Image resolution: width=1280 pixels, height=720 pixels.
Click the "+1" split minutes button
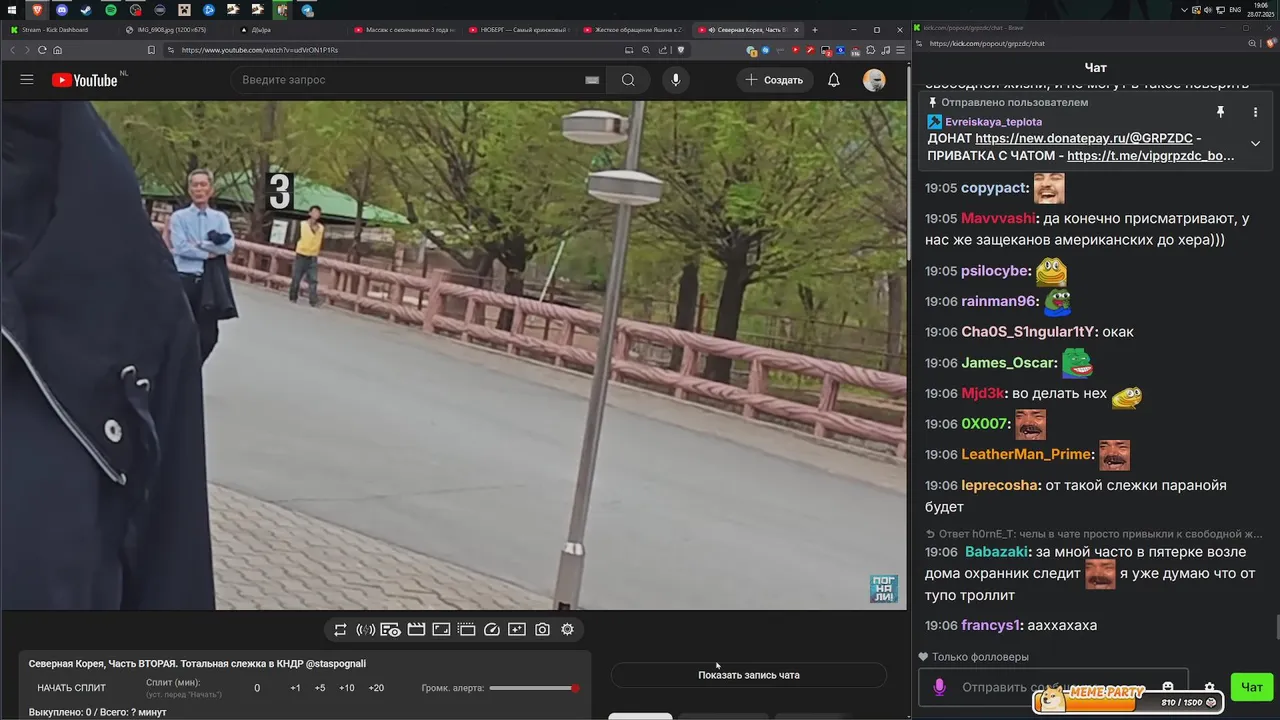pos(295,688)
